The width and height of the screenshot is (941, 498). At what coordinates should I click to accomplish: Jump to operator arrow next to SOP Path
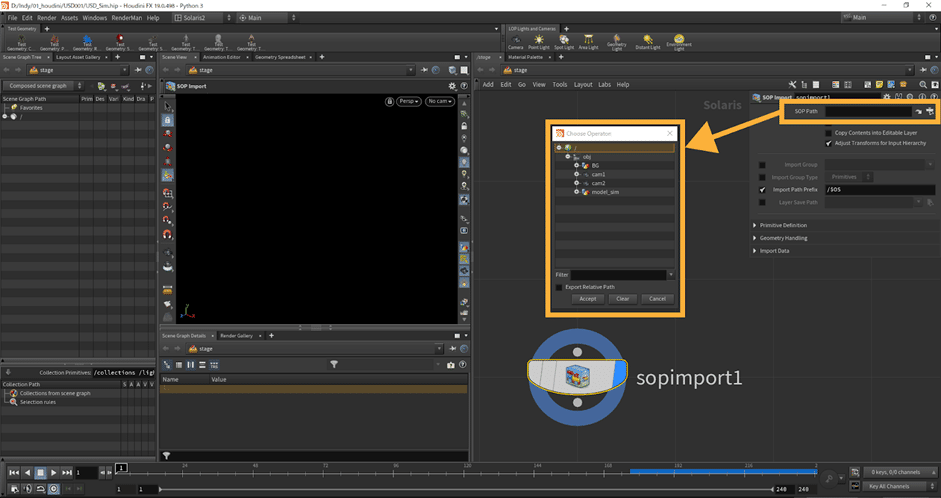point(918,111)
